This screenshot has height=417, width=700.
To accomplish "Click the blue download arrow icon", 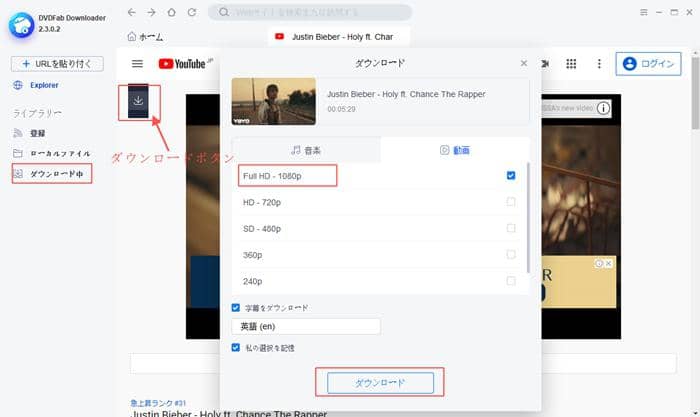I will (x=138, y=101).
